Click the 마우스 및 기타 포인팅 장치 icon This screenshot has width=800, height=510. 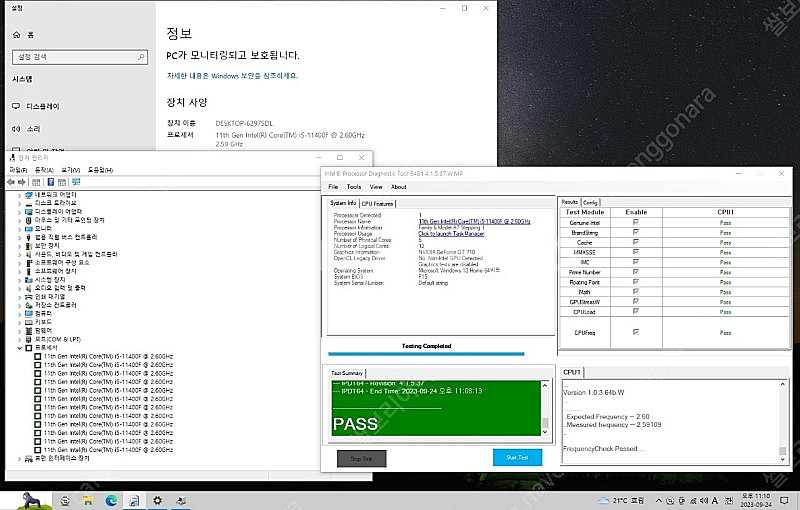29,220
